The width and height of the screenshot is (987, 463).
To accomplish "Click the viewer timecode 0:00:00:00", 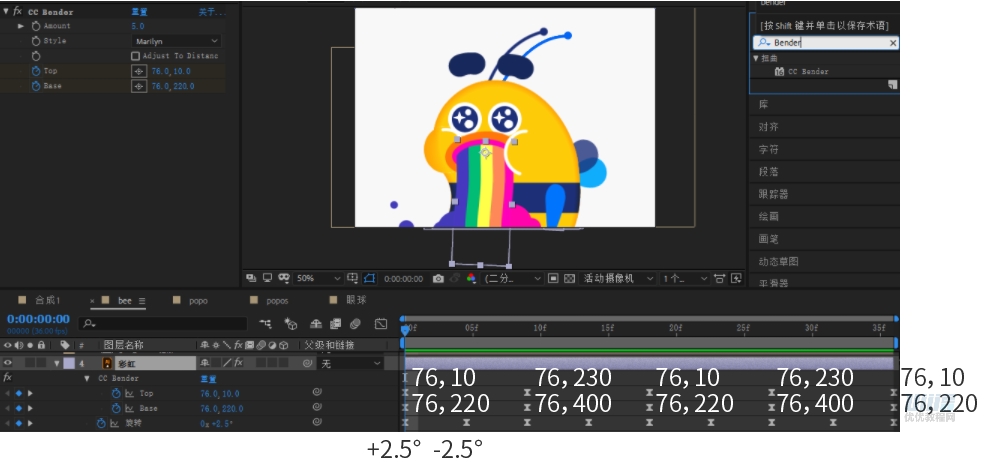I will [x=403, y=279].
